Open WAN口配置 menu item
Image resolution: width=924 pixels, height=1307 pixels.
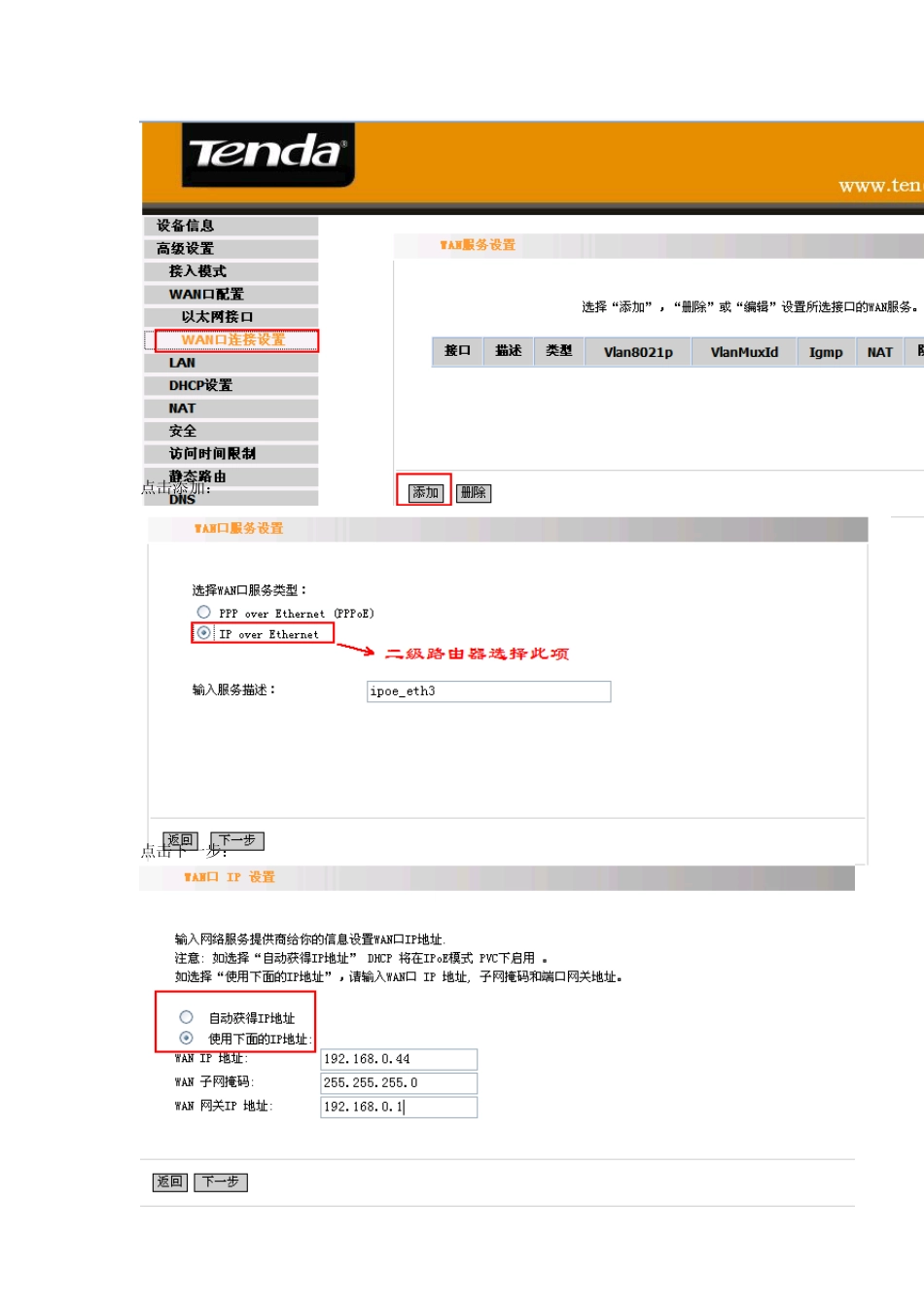click(x=231, y=294)
